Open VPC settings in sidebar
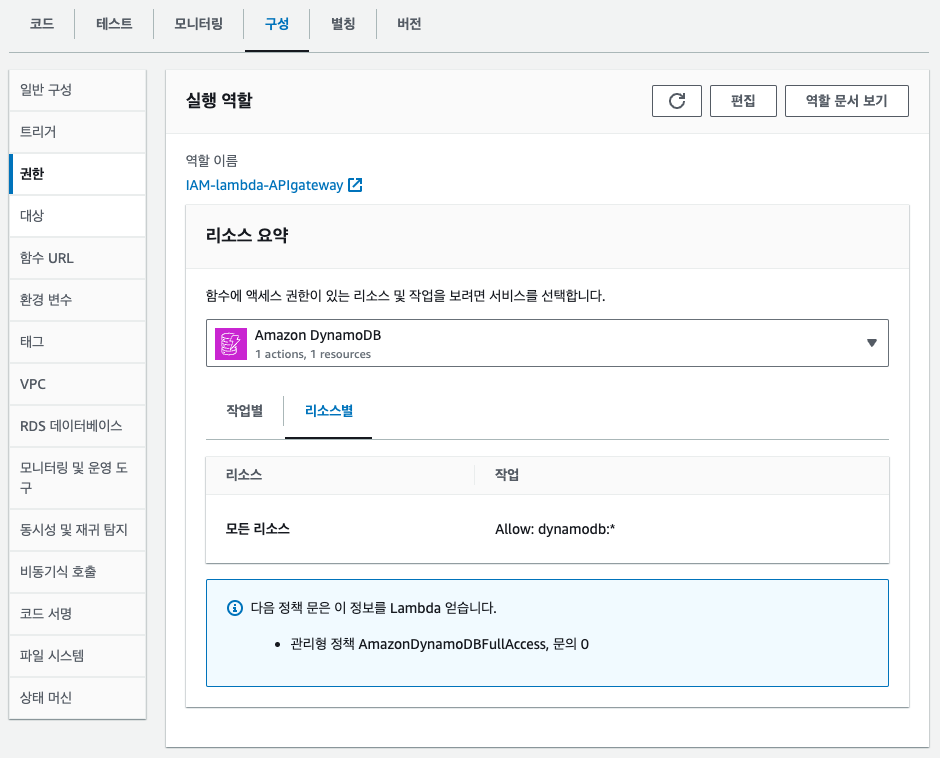940x758 pixels. (x=77, y=384)
